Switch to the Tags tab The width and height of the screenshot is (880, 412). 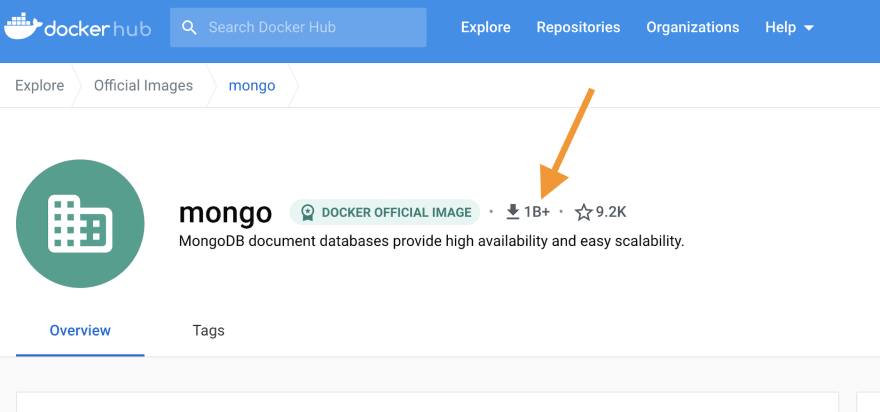point(208,331)
